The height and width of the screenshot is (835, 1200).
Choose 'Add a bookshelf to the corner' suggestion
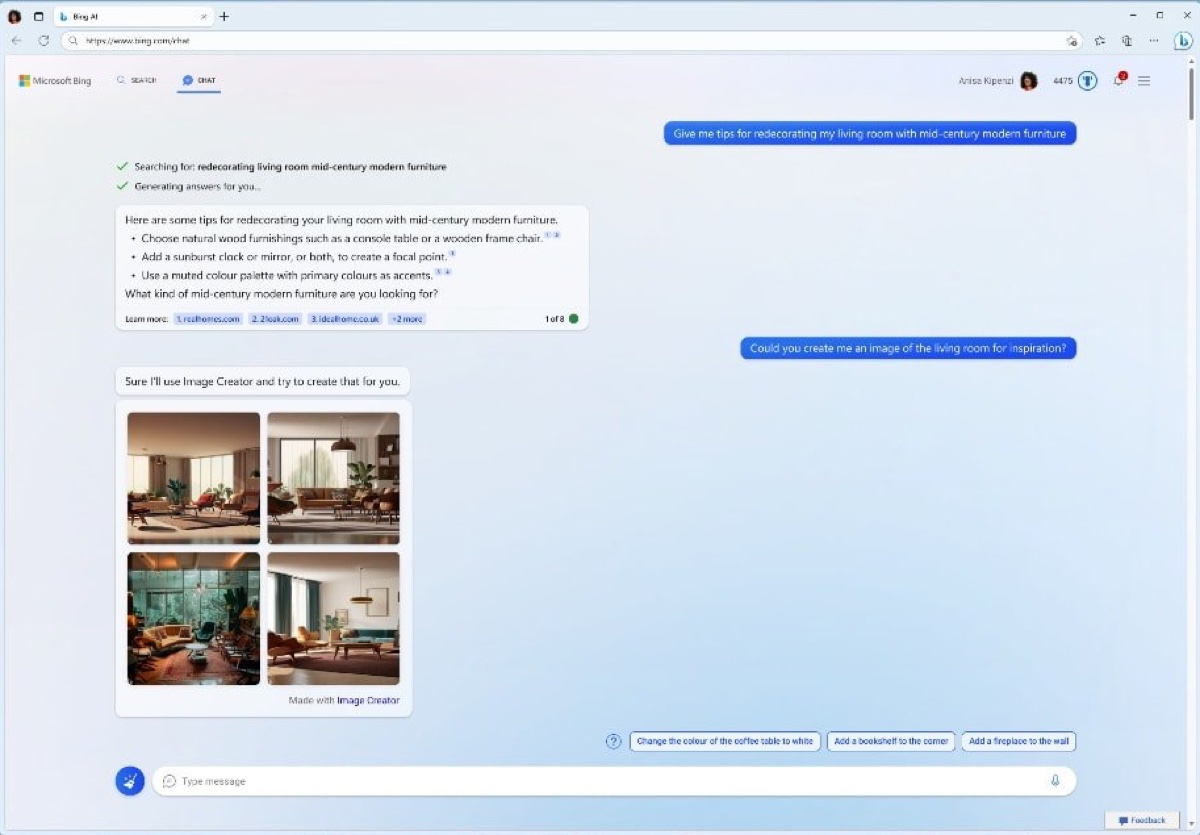891,742
